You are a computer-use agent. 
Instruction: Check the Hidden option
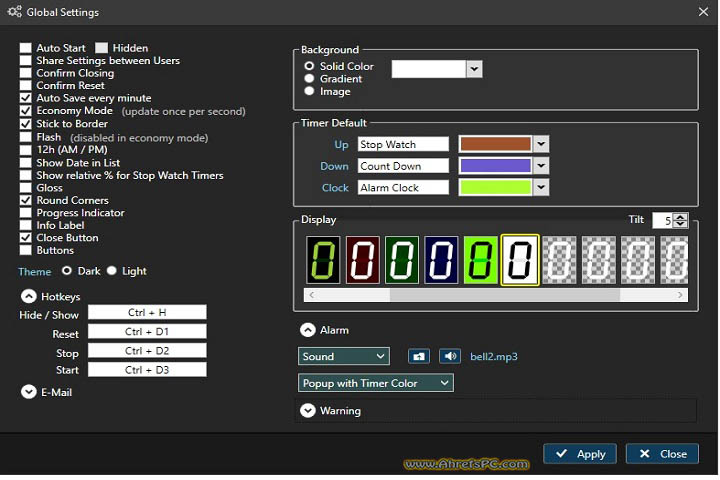click(101, 48)
